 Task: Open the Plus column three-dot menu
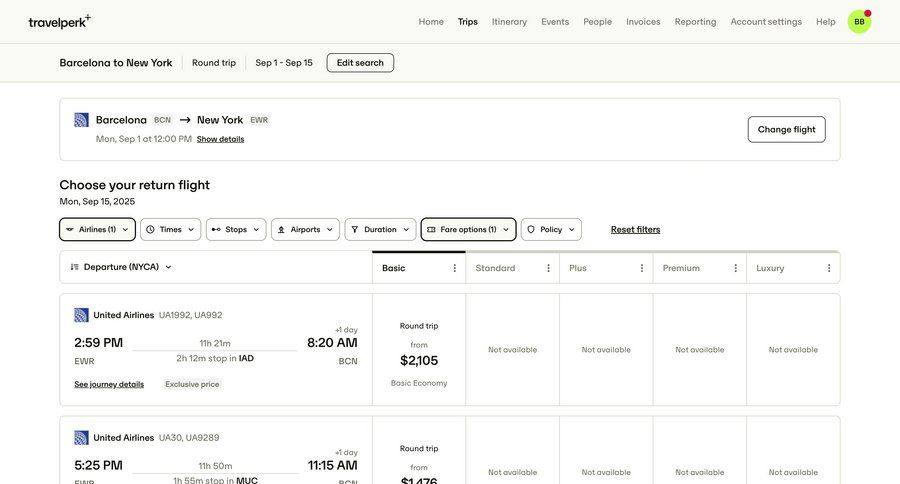(642, 268)
